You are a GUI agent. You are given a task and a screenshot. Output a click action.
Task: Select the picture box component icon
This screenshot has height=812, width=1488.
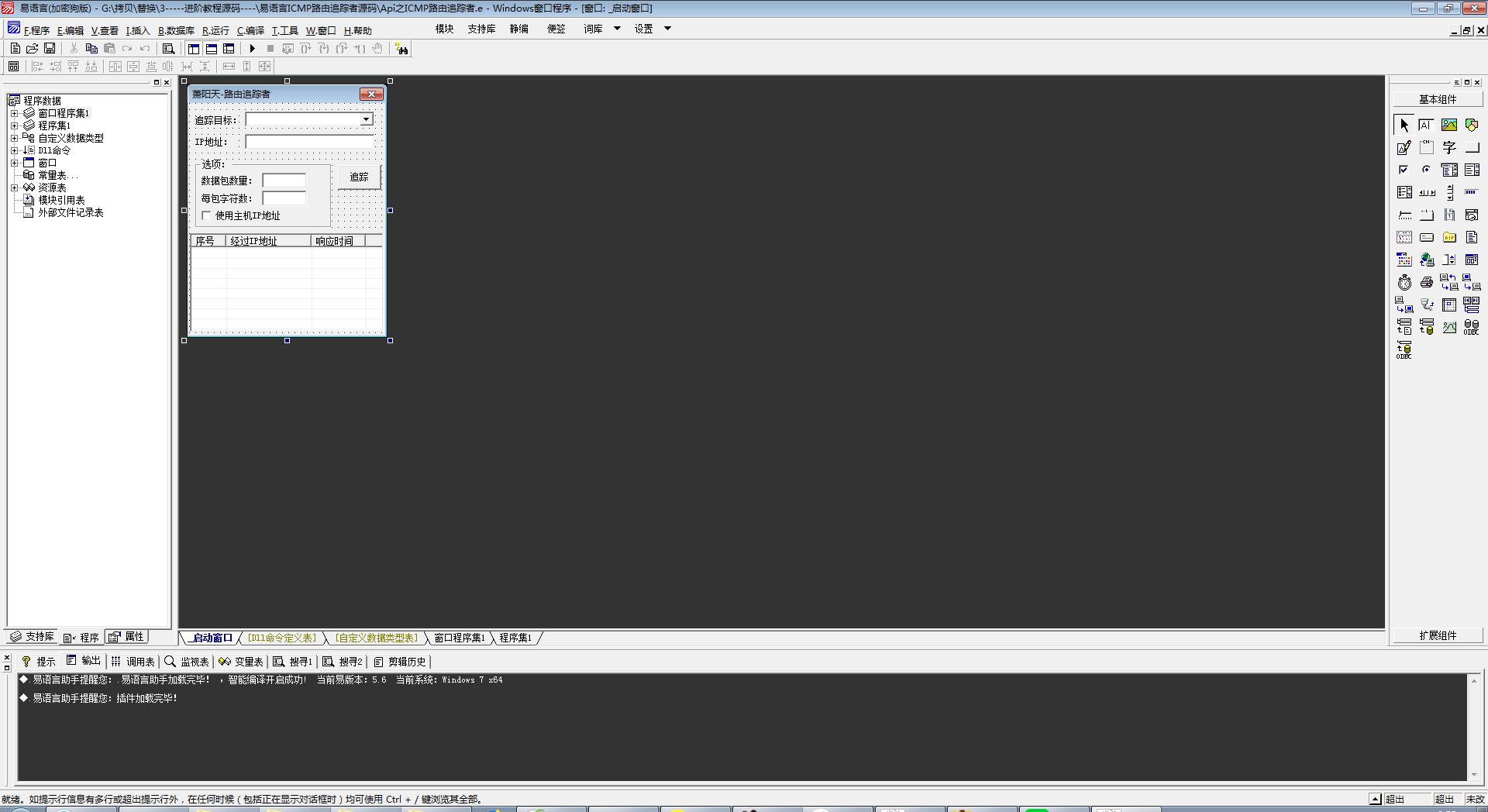[x=1449, y=125]
